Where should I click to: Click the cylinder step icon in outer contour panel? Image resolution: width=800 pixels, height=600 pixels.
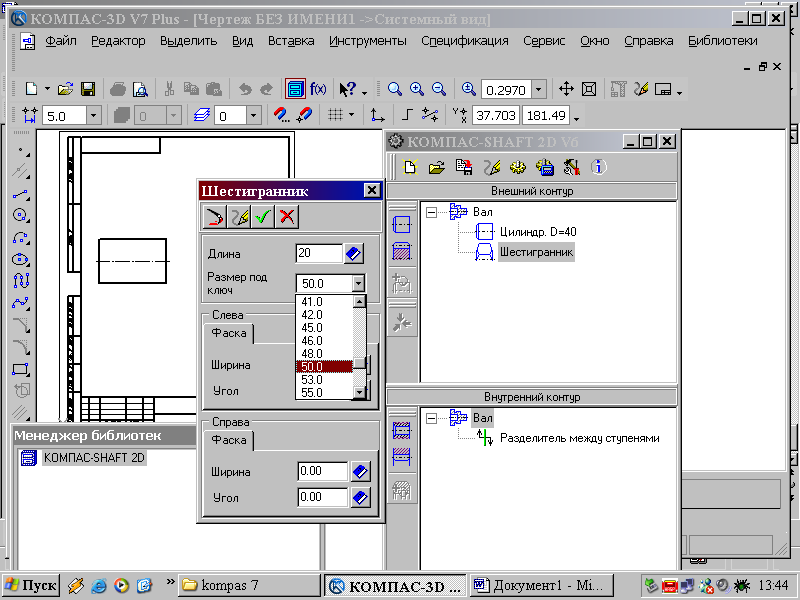pos(402,224)
